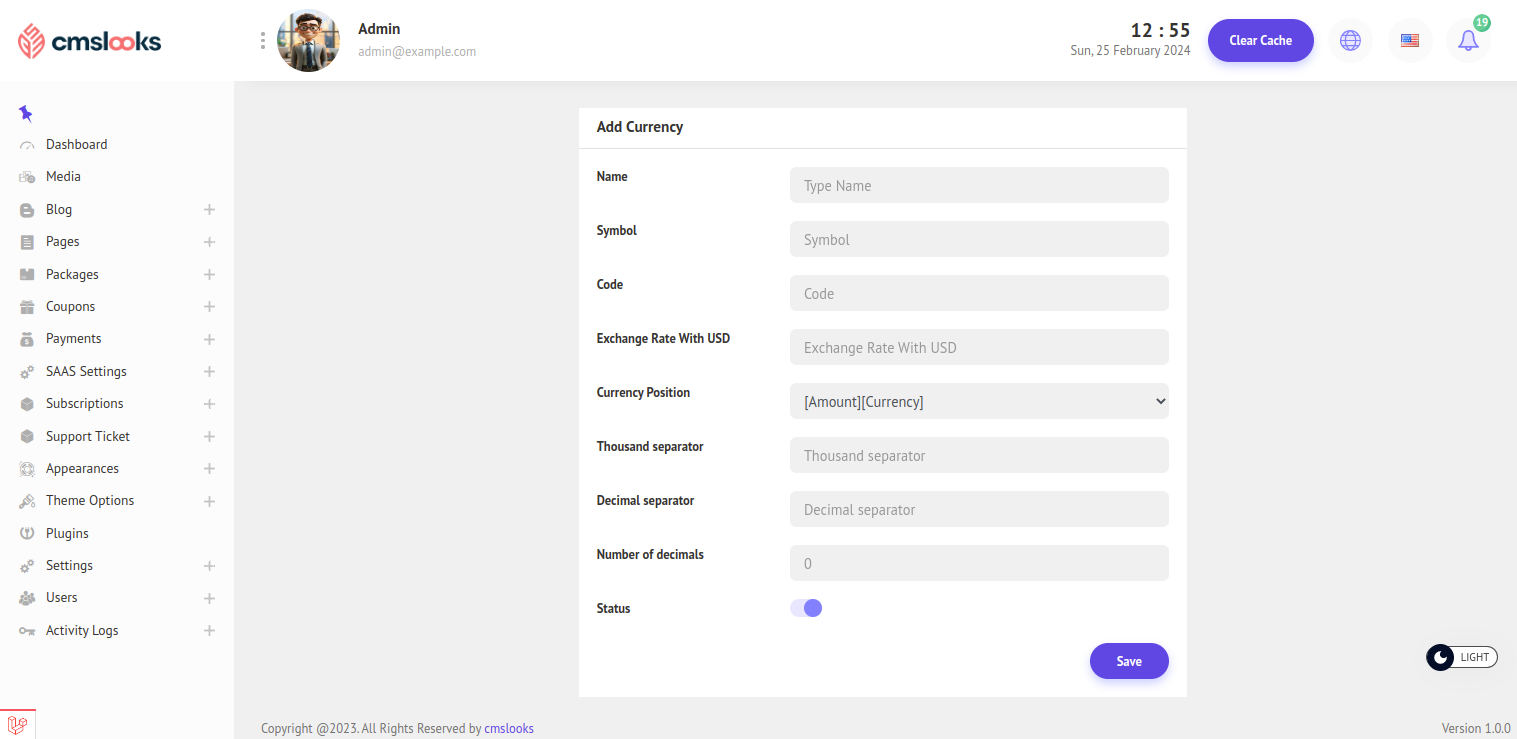Click the Exchange Rate With USD field
The image size is (1517, 739).
[x=978, y=347]
